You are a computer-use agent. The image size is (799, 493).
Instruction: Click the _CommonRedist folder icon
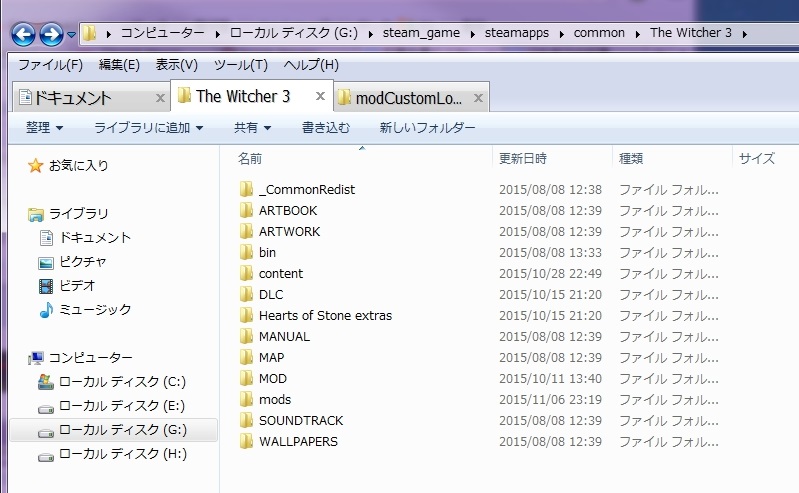[246, 189]
